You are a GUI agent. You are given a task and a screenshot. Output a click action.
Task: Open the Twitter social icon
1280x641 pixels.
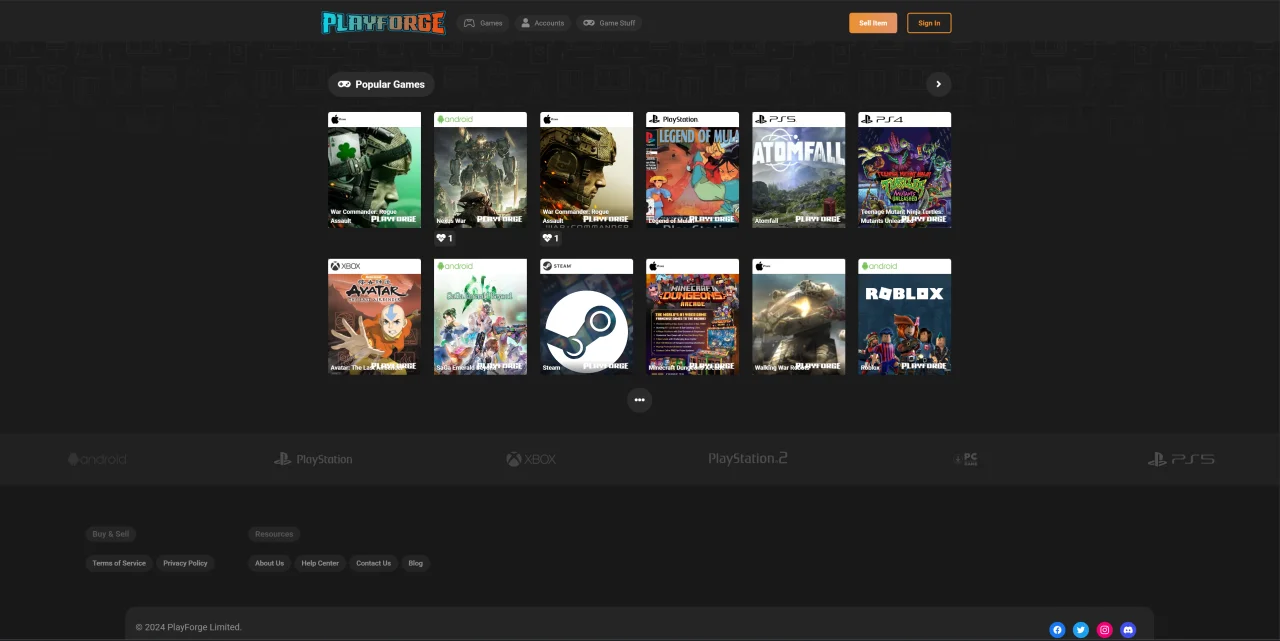pyautogui.click(x=1081, y=629)
